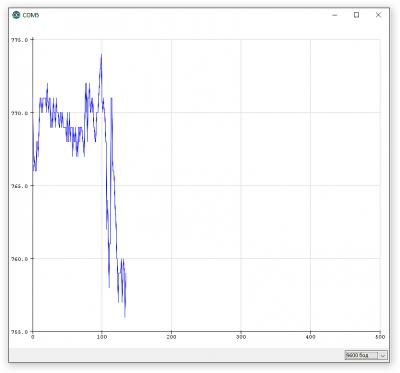Click the arrow button of baud rate combo box
The image size is (400, 373).
point(383,355)
